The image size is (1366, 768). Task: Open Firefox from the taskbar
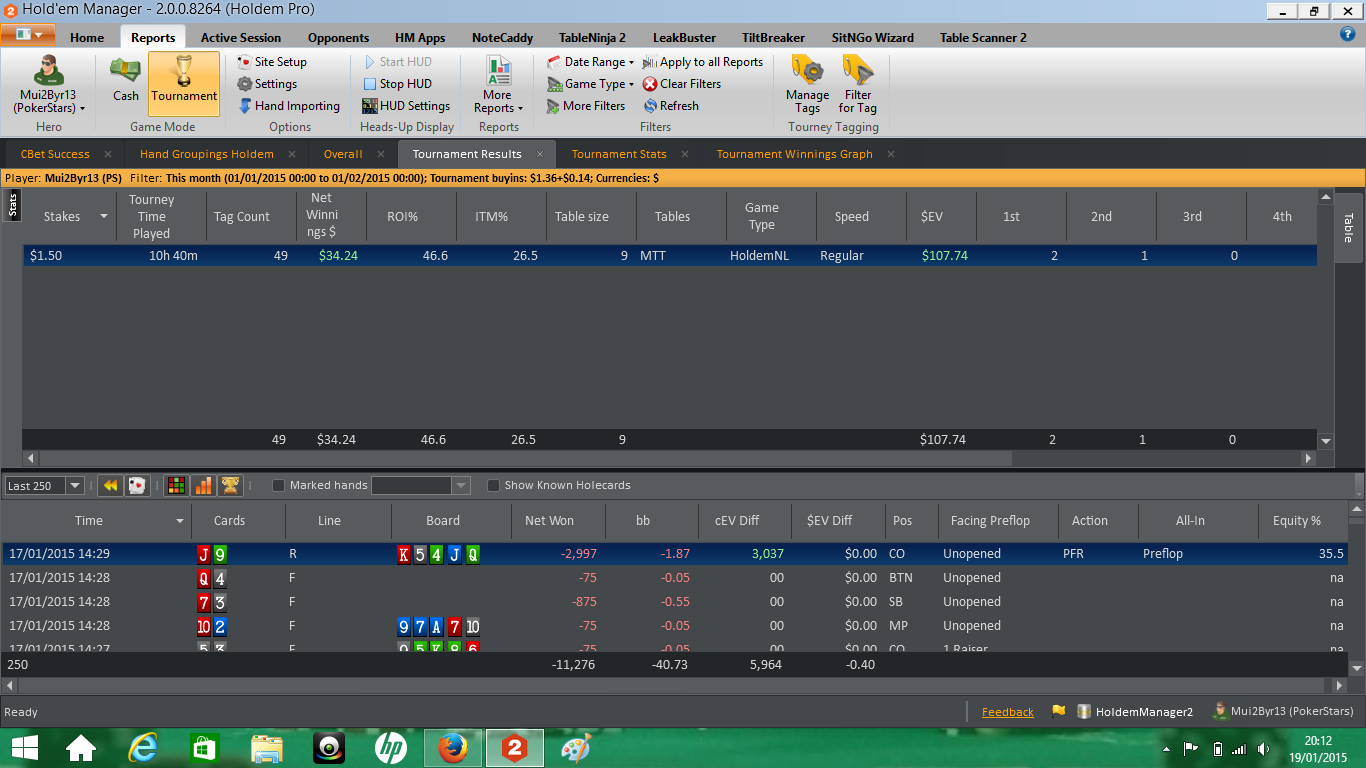(453, 748)
